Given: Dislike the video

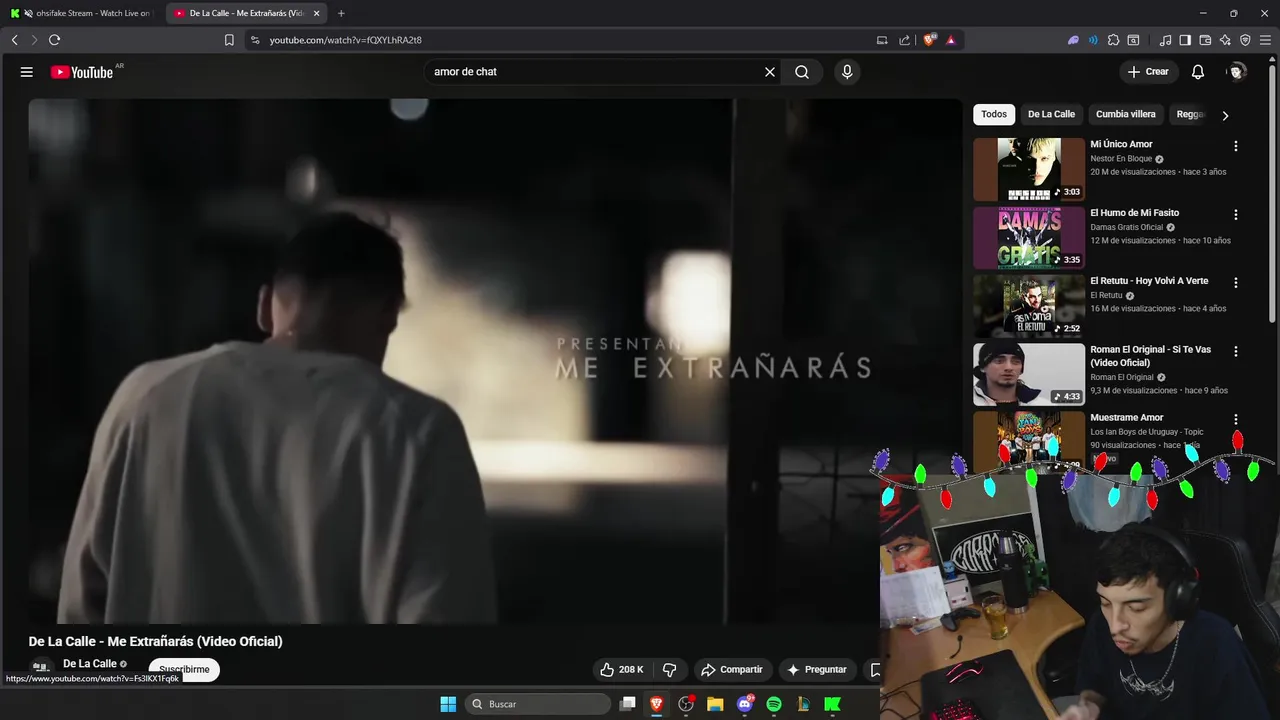Looking at the screenshot, I should 670,670.
